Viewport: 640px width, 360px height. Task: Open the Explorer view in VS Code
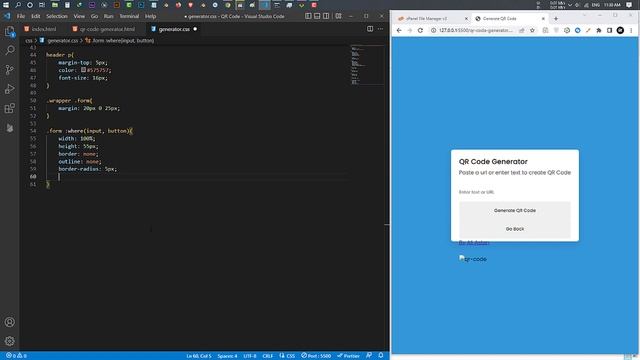(9, 31)
